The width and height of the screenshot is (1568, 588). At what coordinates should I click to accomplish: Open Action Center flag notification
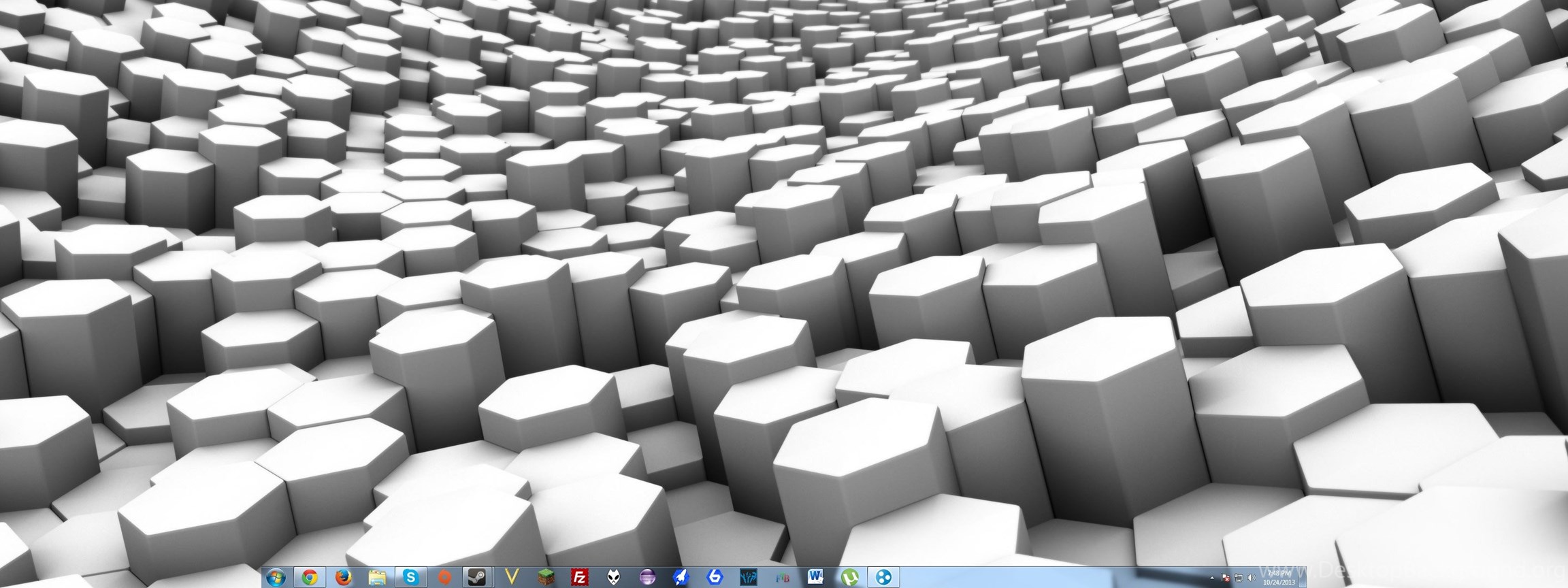1225,578
